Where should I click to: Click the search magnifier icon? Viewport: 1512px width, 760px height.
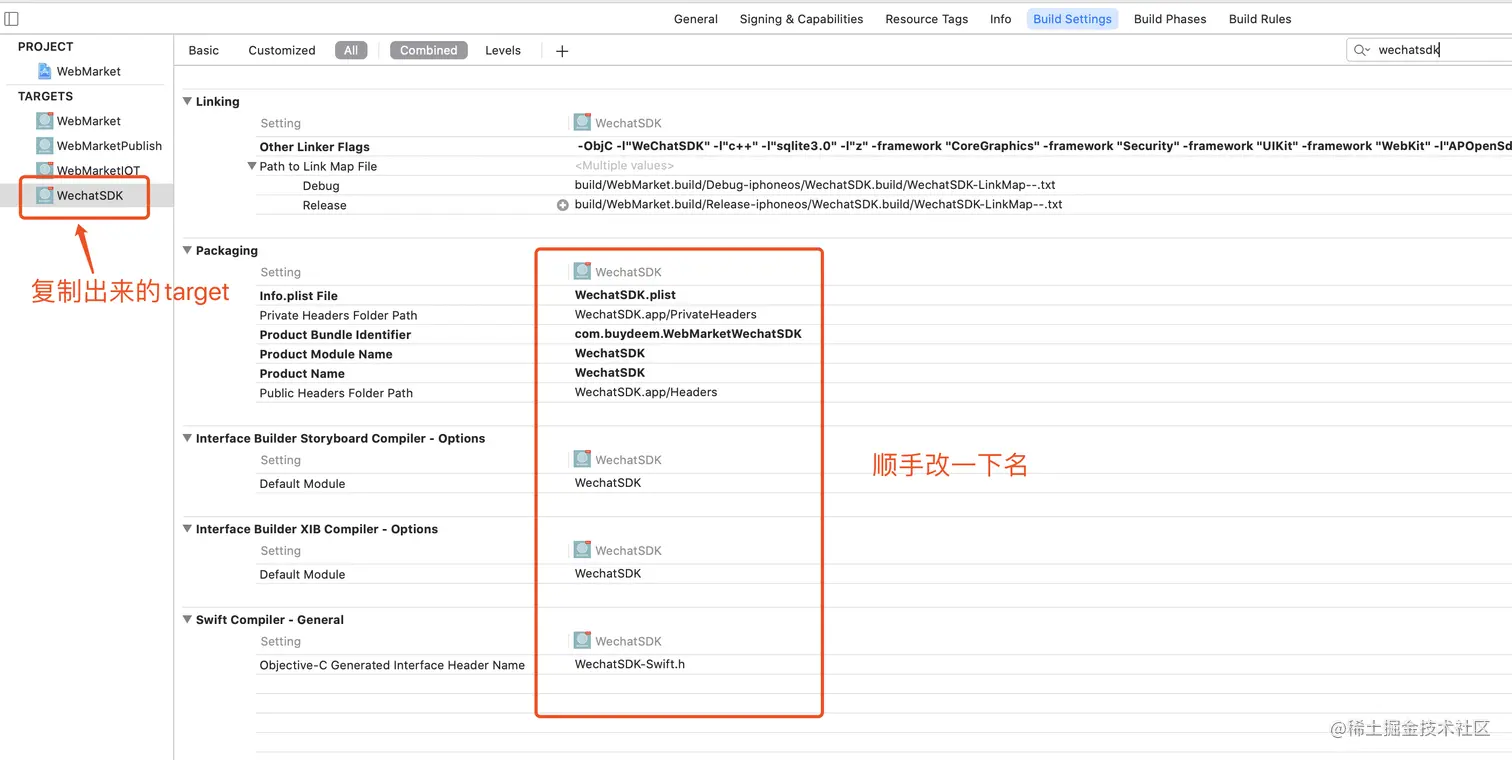[x=1361, y=50]
